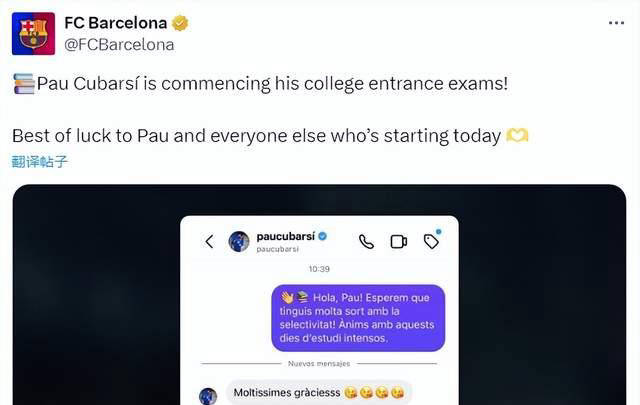Image resolution: width=640 pixels, height=405 pixels.
Task: Click the @FCBarcelona handle
Action: [119, 44]
